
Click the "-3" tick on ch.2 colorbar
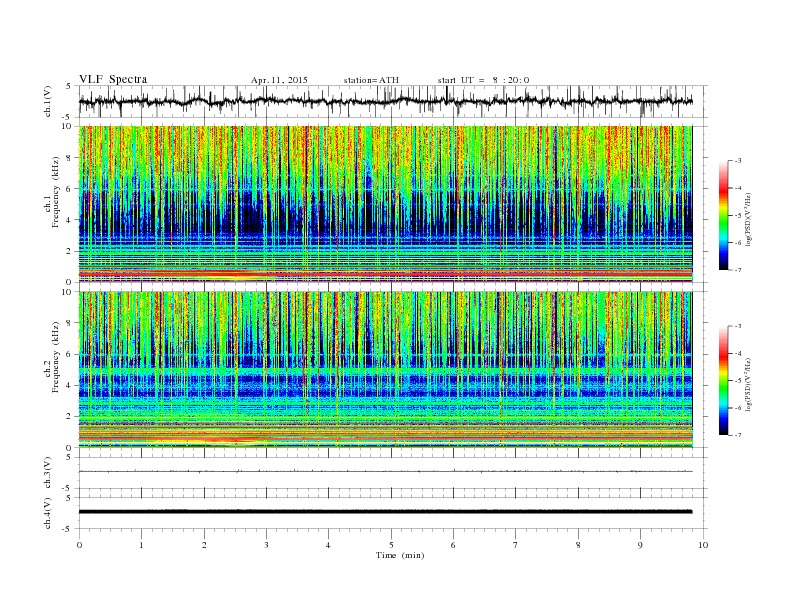[x=738, y=326]
